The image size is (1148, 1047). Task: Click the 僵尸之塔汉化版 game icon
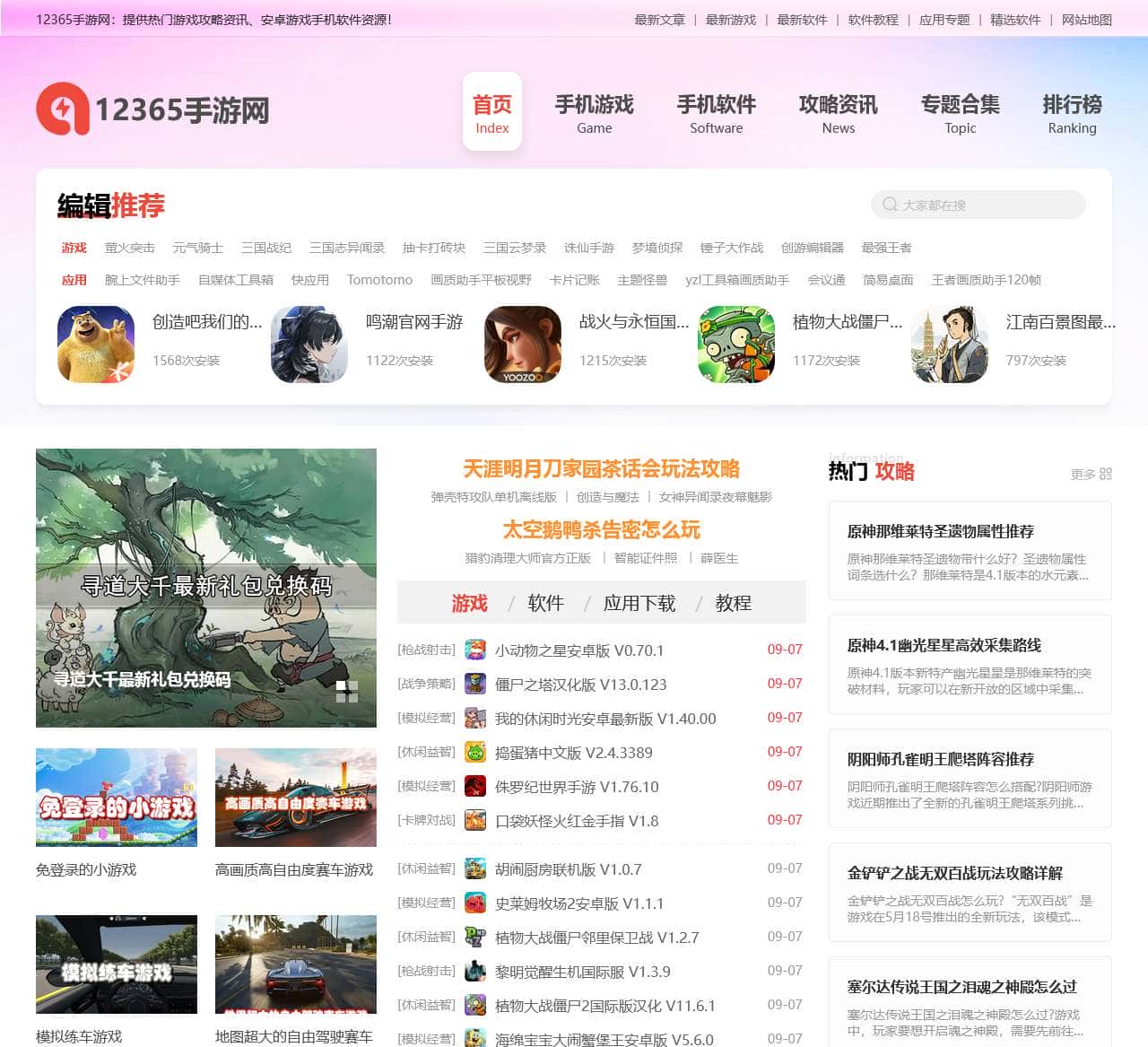click(x=475, y=684)
